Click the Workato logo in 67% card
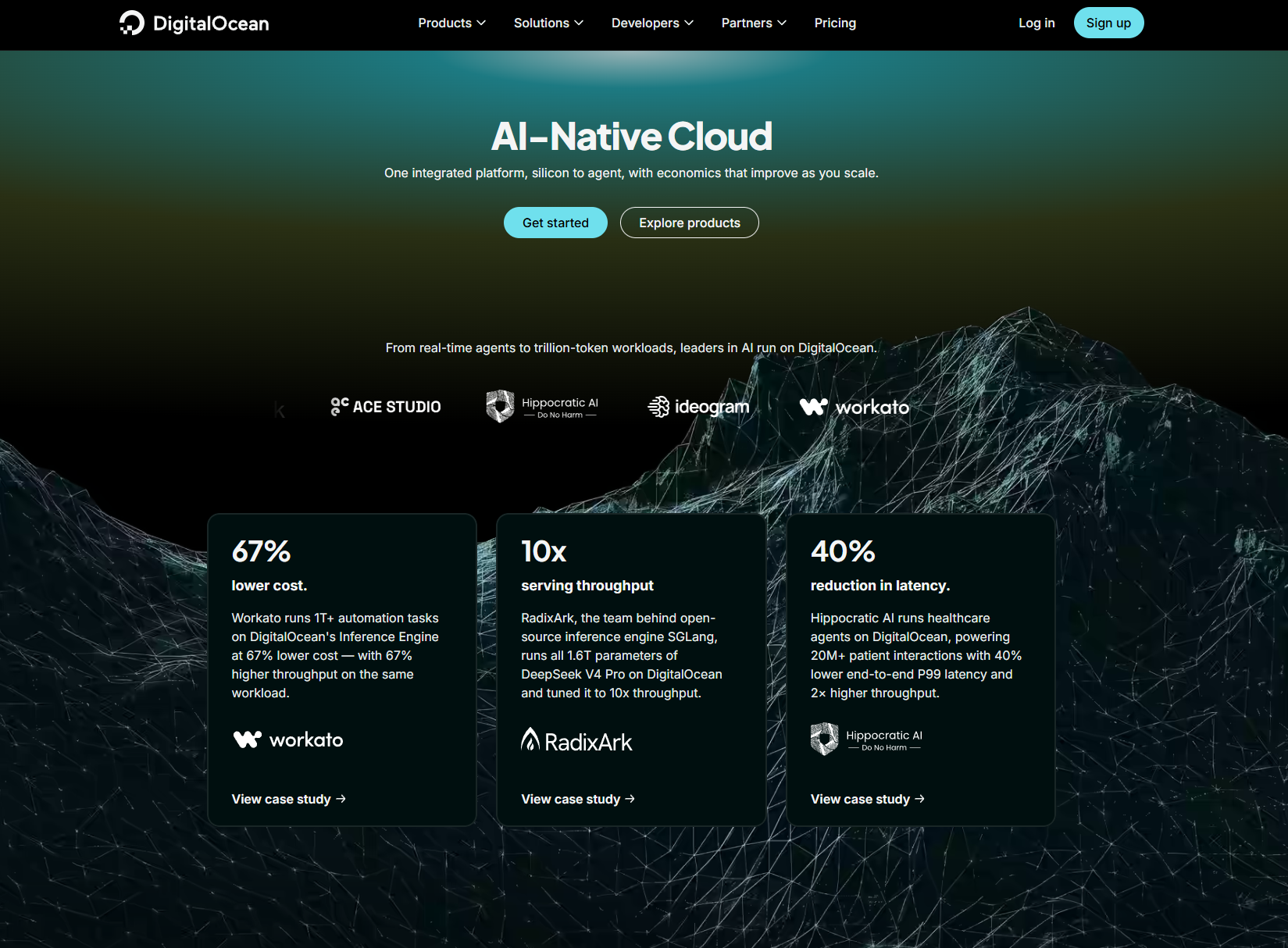The height and width of the screenshot is (948, 1288). click(x=288, y=740)
